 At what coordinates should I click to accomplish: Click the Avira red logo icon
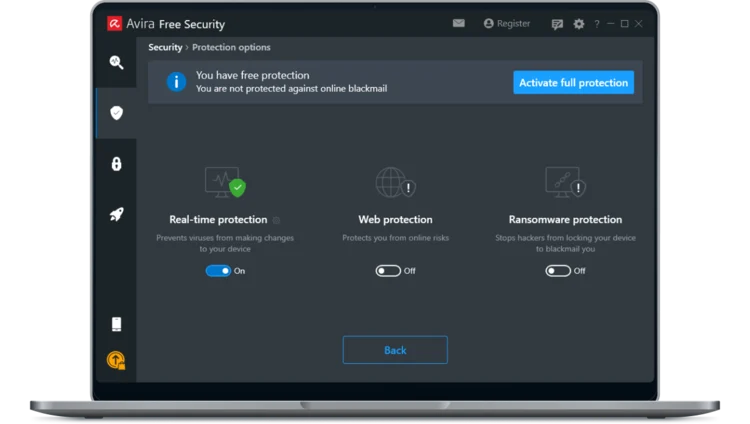114,23
